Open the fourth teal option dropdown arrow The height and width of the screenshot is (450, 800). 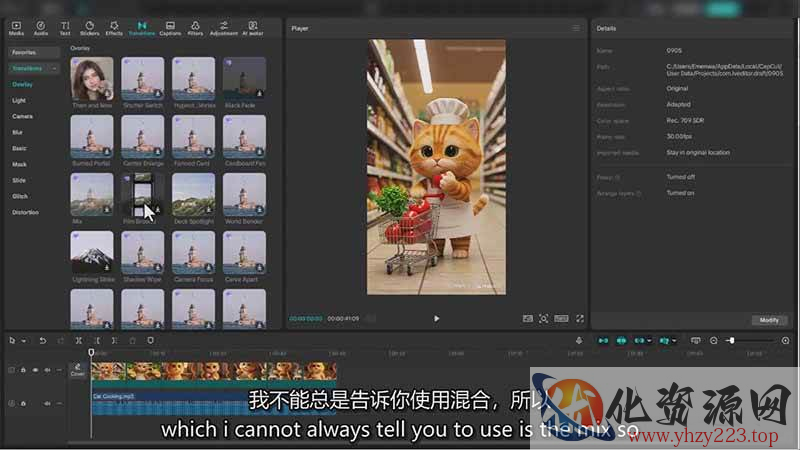click(x=674, y=340)
